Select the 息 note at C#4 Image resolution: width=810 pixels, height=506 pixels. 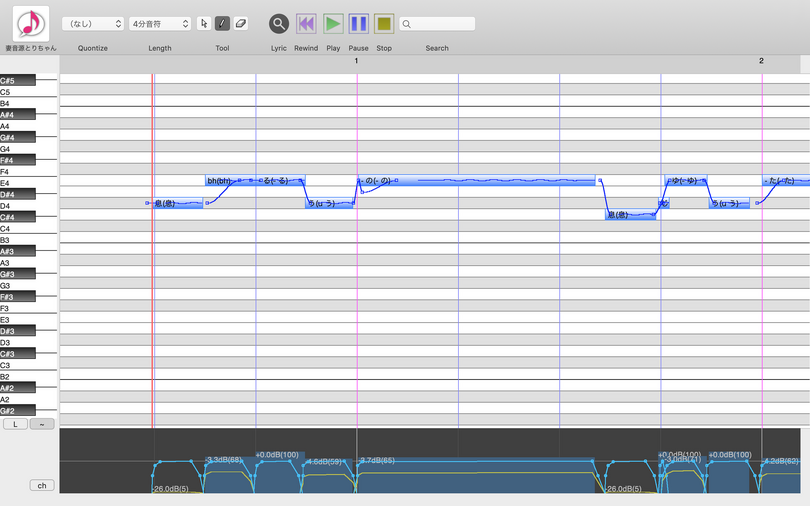click(630, 215)
